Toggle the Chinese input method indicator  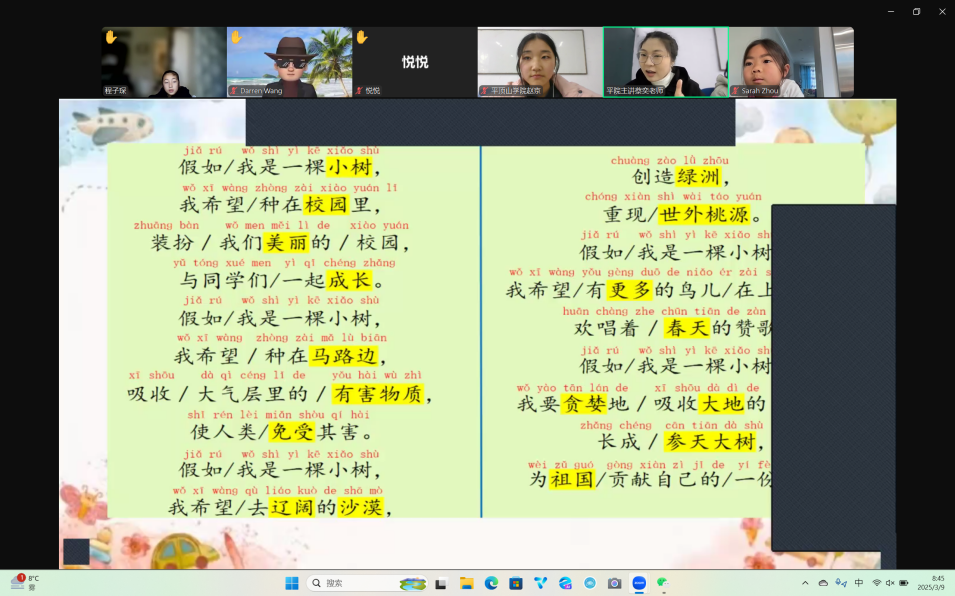(x=859, y=583)
